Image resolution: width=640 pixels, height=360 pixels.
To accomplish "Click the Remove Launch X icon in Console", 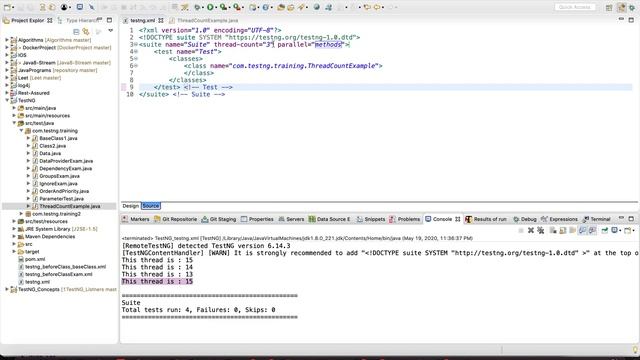I will pyautogui.click(x=531, y=231).
